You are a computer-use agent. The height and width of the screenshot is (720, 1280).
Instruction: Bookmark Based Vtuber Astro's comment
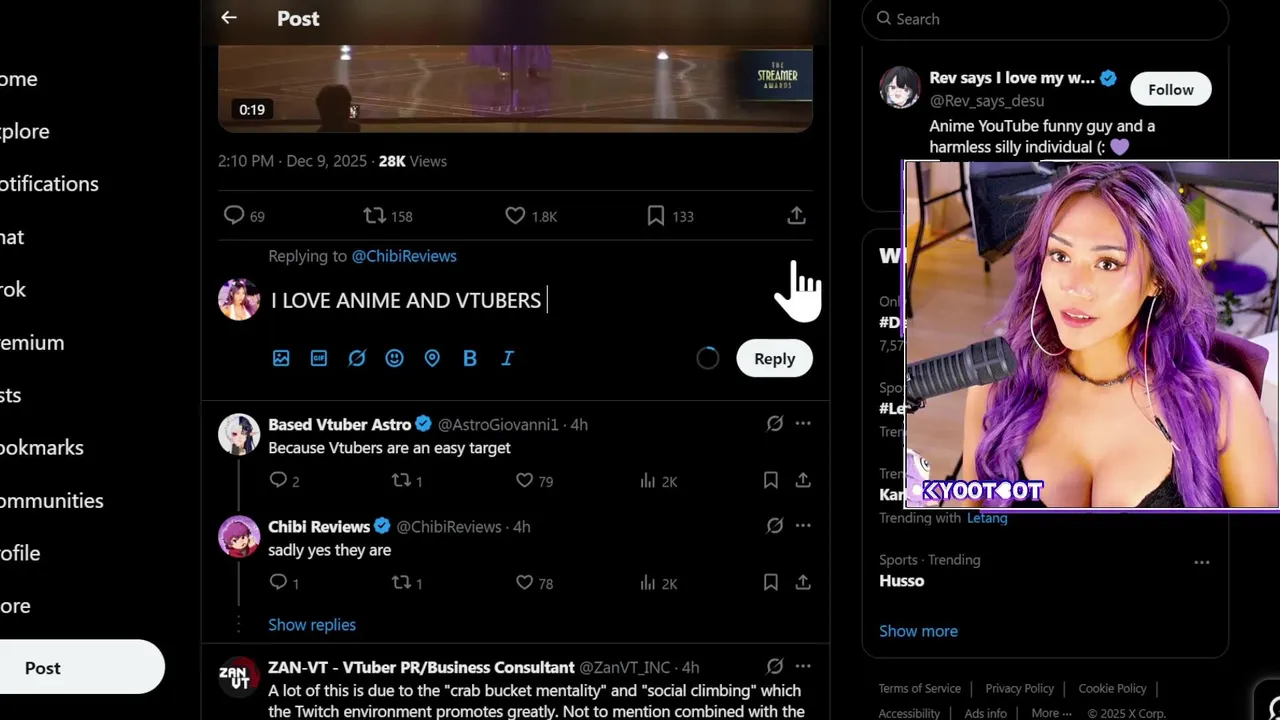(x=770, y=481)
